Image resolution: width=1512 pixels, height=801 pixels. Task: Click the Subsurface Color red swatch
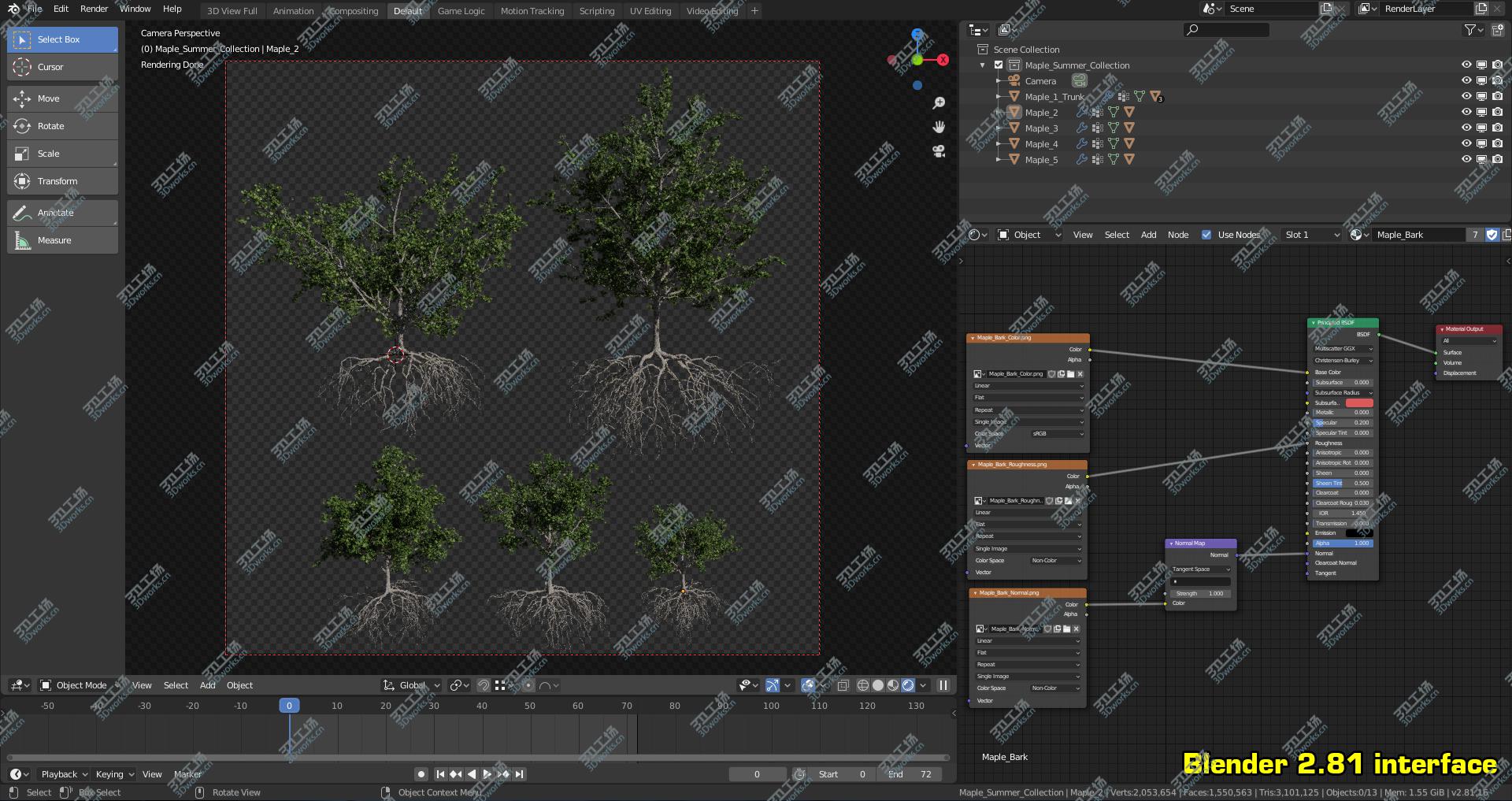pos(1359,402)
